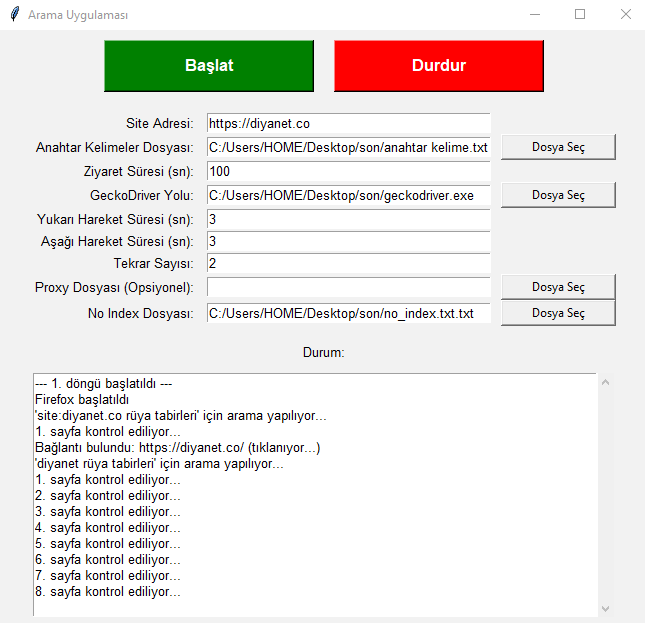
Task: Browse for a file for GeckoDriver Yolu
Action: (558, 195)
